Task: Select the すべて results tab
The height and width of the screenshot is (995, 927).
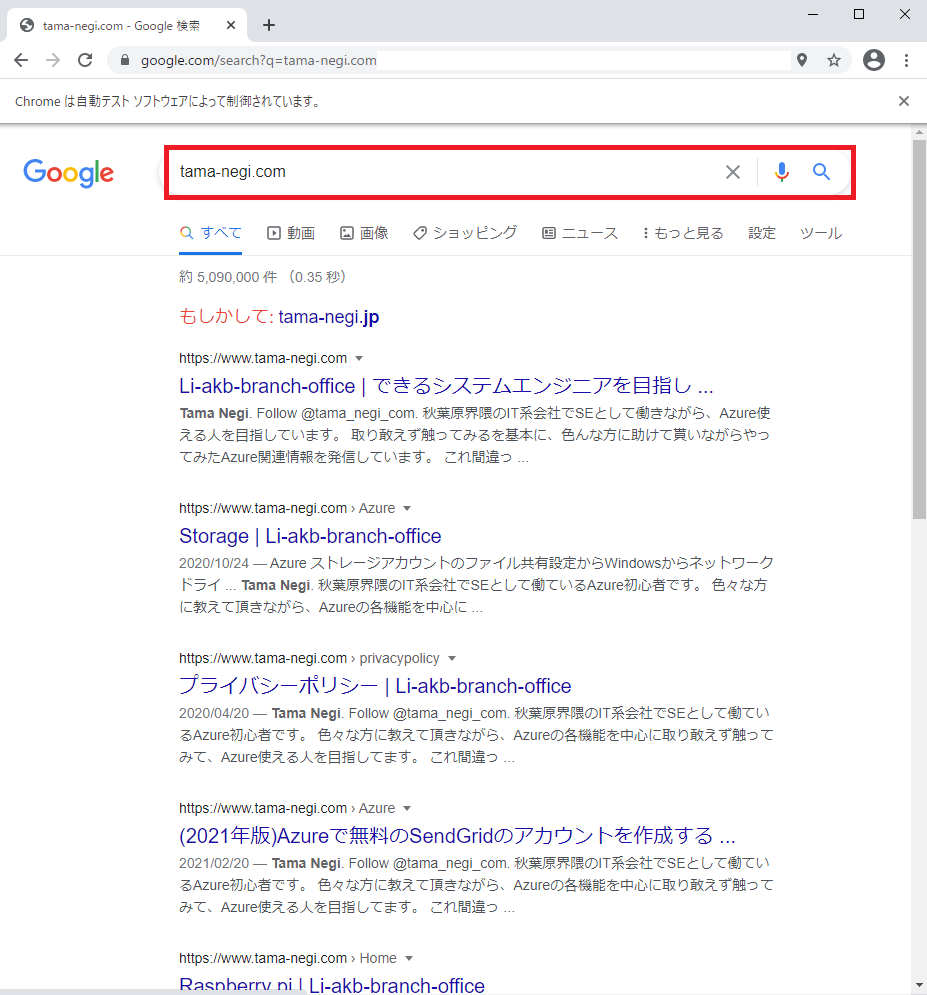Action: pyautogui.click(x=211, y=233)
